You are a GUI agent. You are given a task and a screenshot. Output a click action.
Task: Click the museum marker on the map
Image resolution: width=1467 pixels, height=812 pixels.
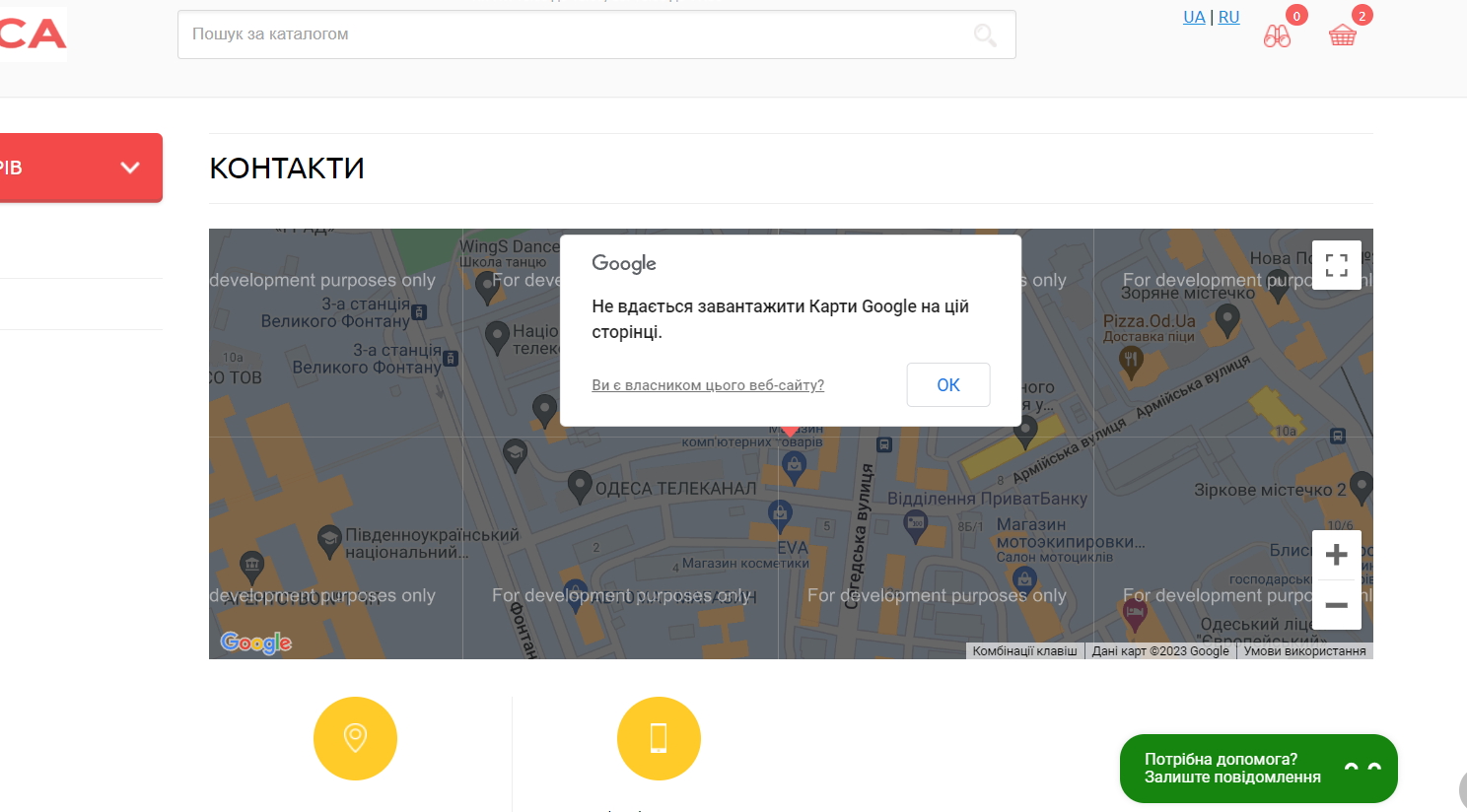(x=252, y=567)
